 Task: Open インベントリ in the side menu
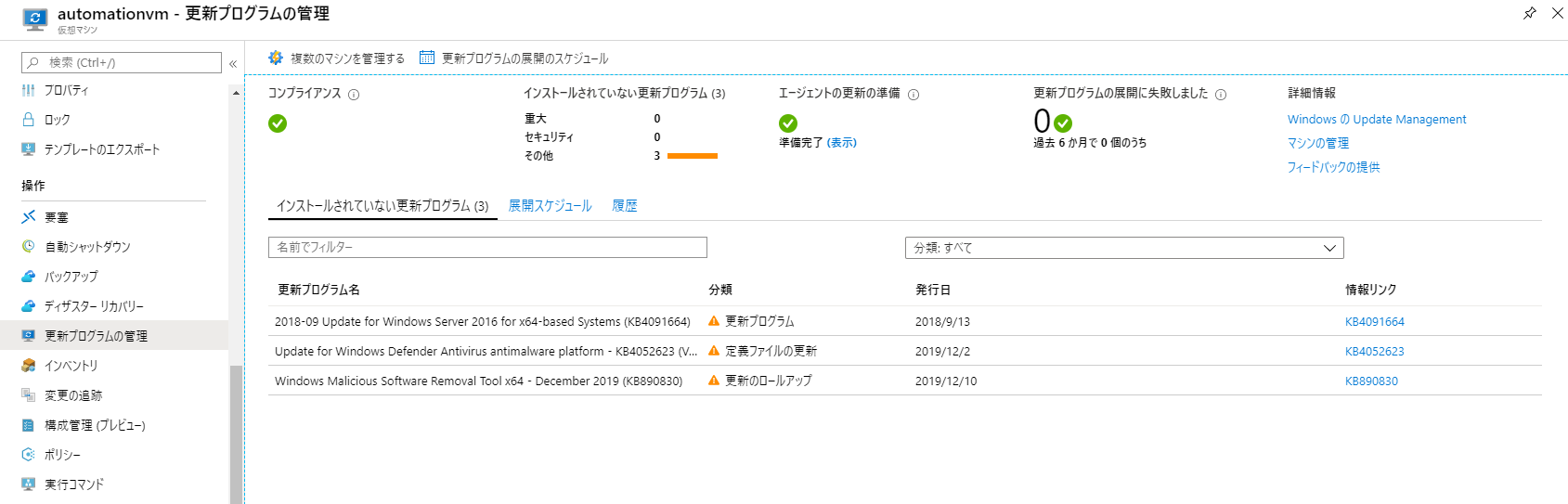click(71, 366)
